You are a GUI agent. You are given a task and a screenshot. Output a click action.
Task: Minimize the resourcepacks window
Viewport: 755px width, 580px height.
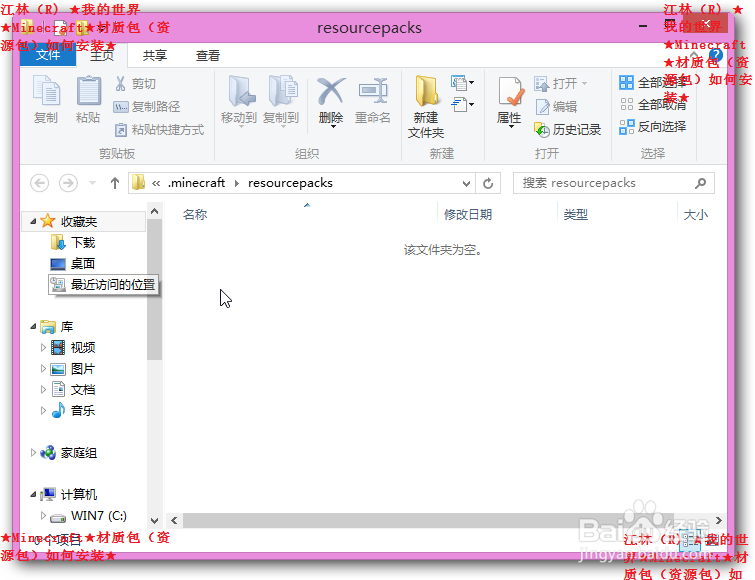[643, 26]
